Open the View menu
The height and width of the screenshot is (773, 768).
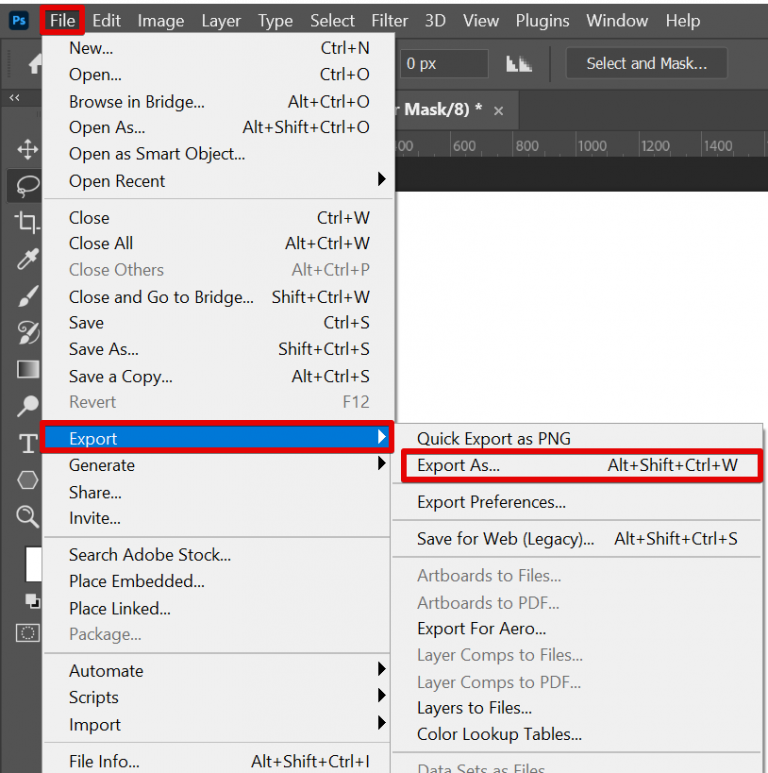pos(481,21)
